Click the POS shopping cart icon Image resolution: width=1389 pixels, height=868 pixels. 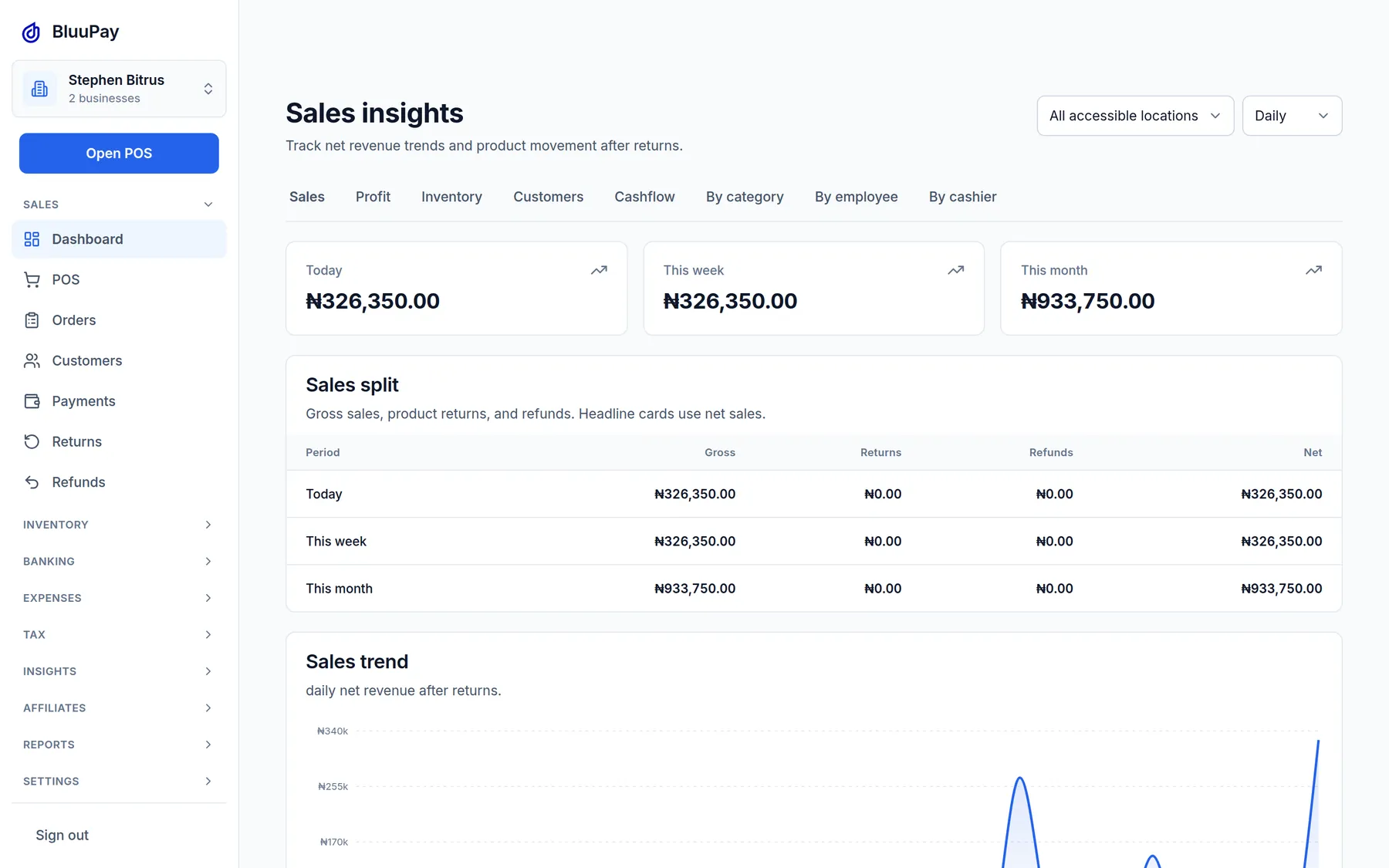pyautogui.click(x=32, y=279)
